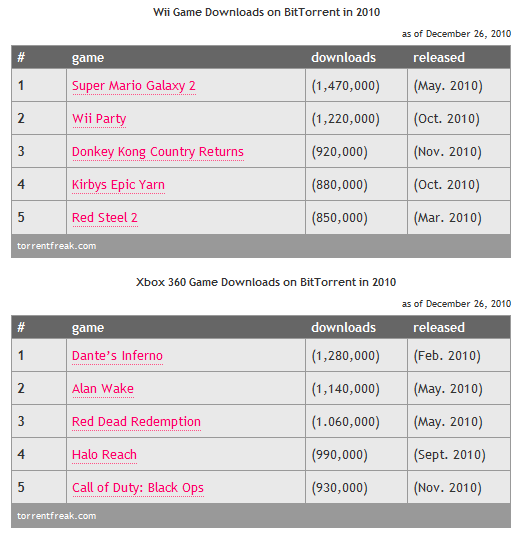520x535 pixels.
Task: Follow the Alan Wake link
Action: click(103, 389)
